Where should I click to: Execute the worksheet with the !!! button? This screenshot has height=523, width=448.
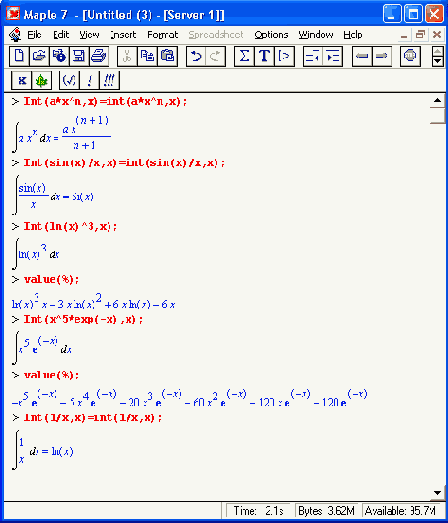109,80
